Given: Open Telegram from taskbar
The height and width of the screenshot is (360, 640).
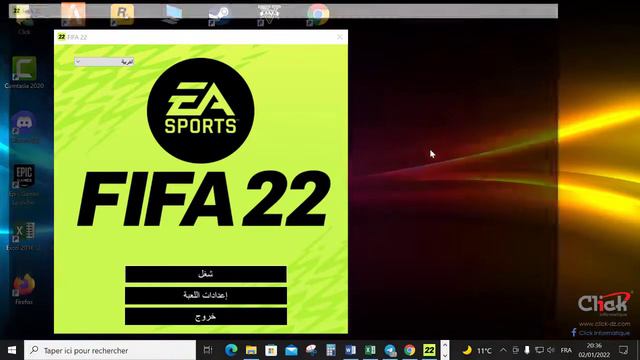Looking at the screenshot, I should pyautogui.click(x=390, y=350).
